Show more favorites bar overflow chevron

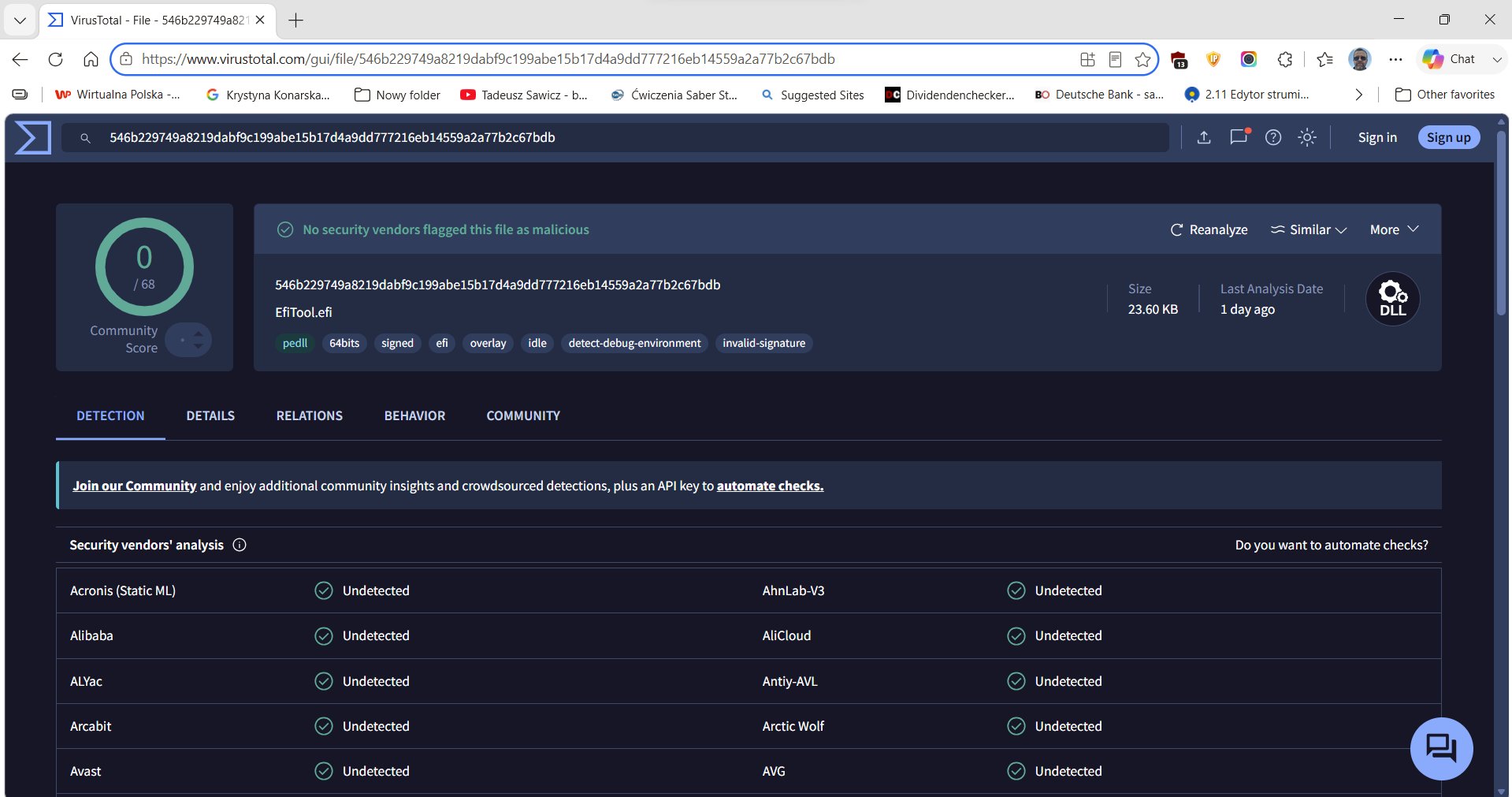1358,95
